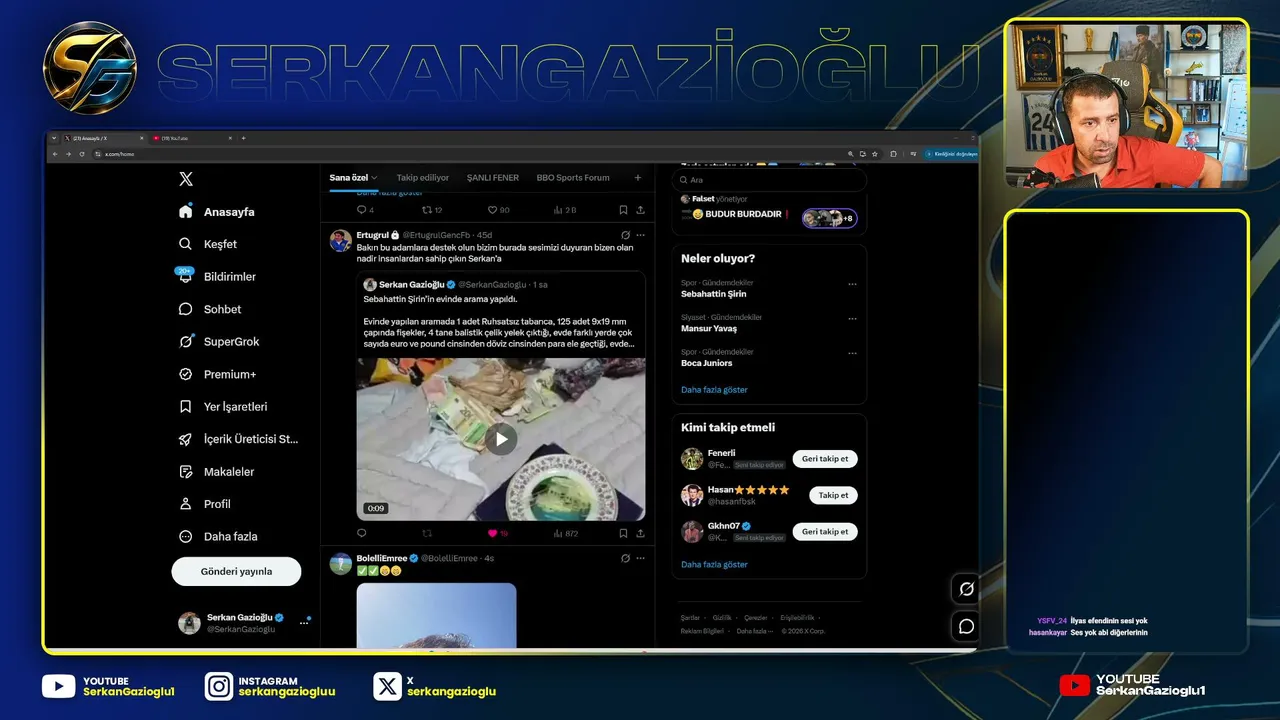The image size is (1280, 720).
Task: Repost the top post with 12 reposts
Action: [432, 210]
